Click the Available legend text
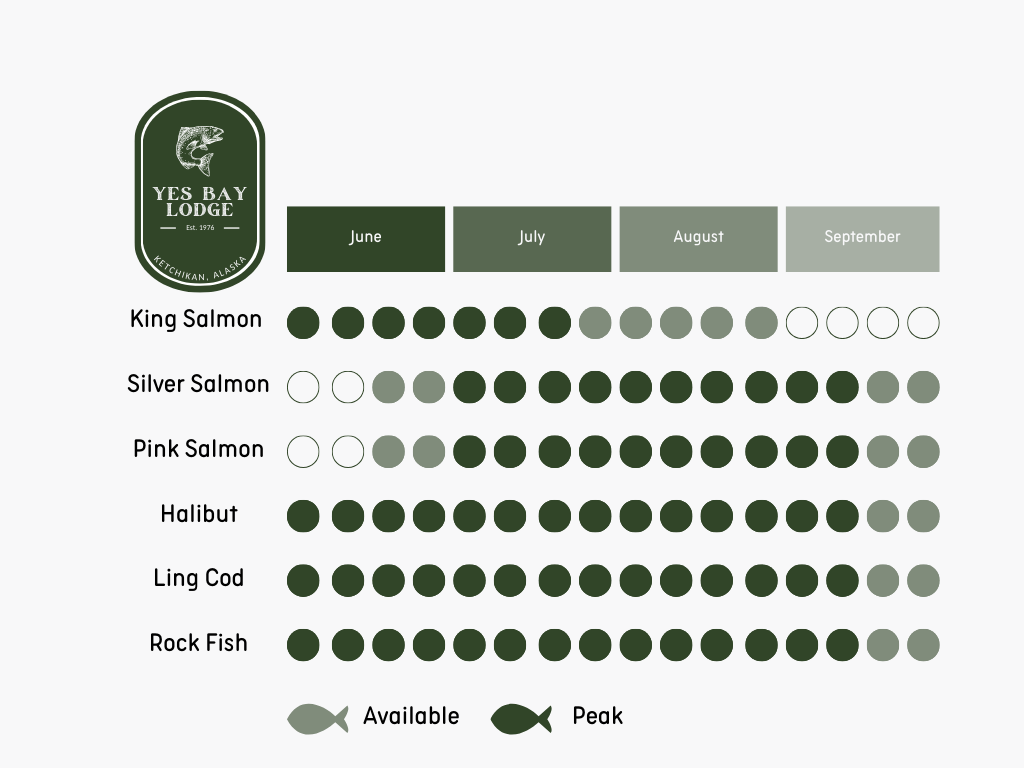This screenshot has width=1024, height=768. [411, 716]
